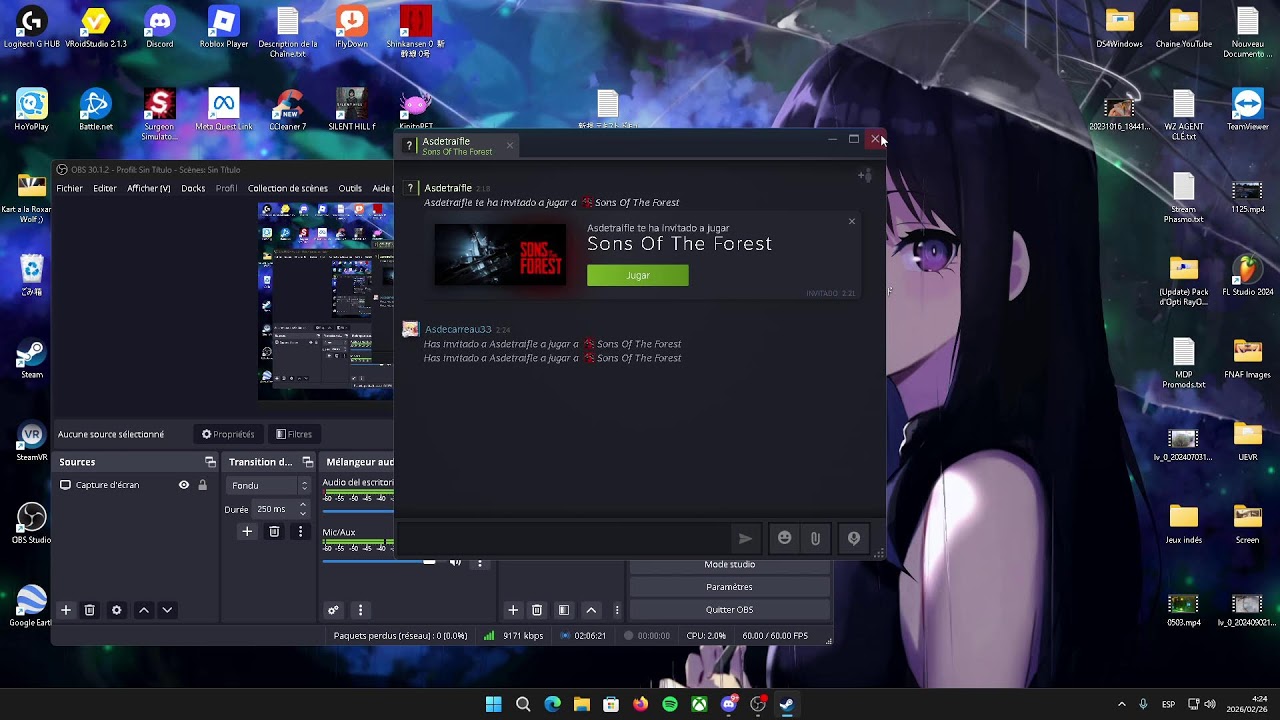Viewport: 1280px width, 720px height.
Task: Select the Capture d'écran source row
Action: pyautogui.click(x=137, y=485)
